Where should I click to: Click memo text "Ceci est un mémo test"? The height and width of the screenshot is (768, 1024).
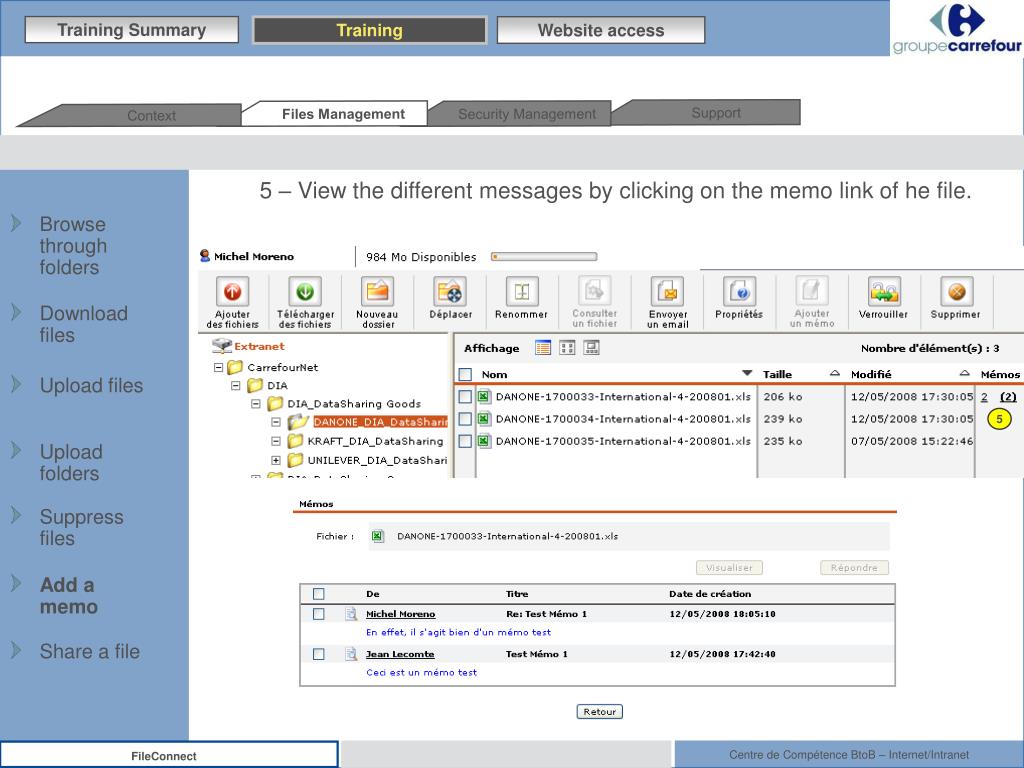click(x=421, y=672)
